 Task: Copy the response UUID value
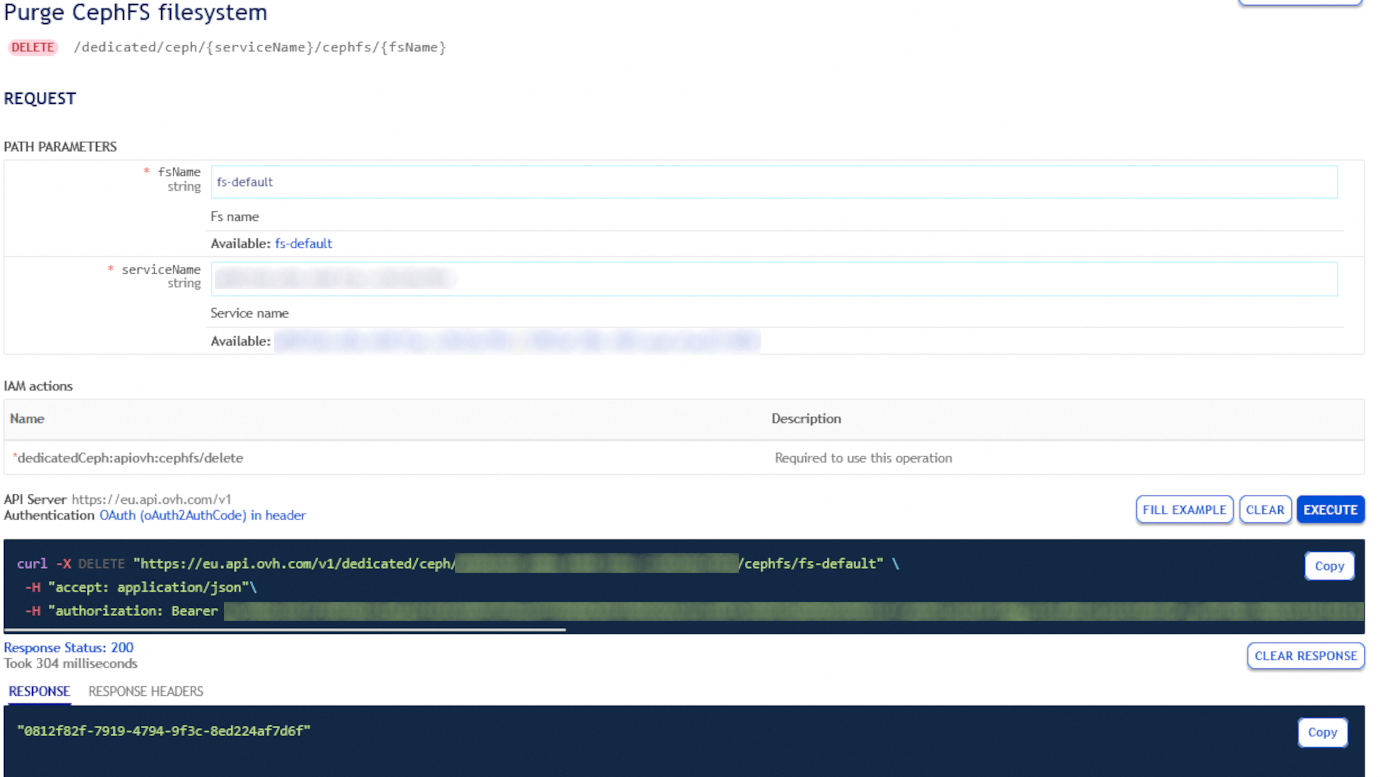(1322, 732)
